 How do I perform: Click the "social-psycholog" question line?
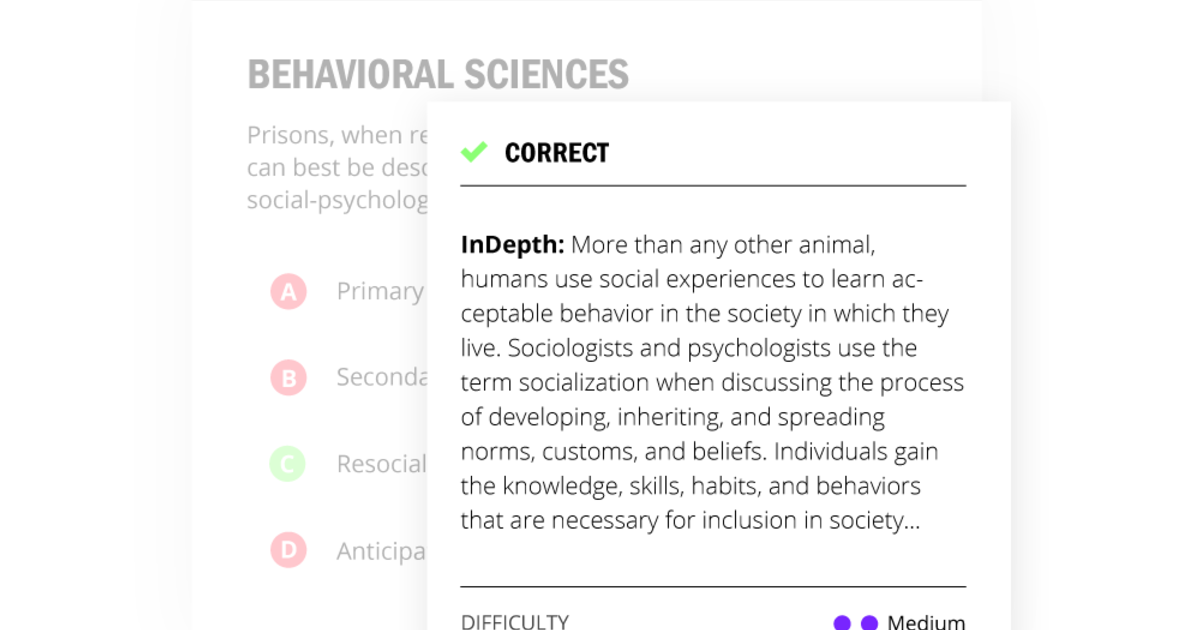337,200
